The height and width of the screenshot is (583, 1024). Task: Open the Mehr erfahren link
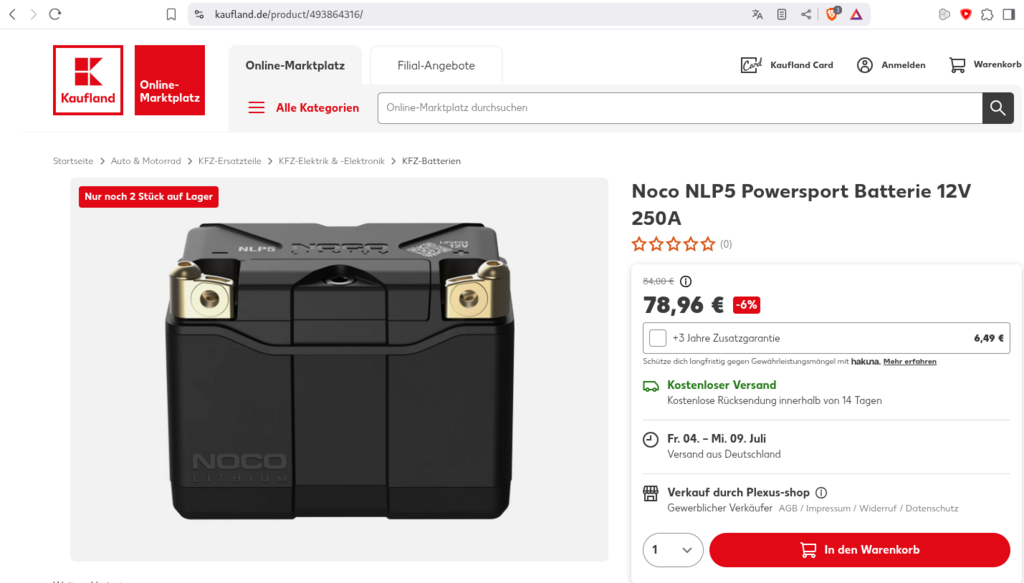pos(910,361)
